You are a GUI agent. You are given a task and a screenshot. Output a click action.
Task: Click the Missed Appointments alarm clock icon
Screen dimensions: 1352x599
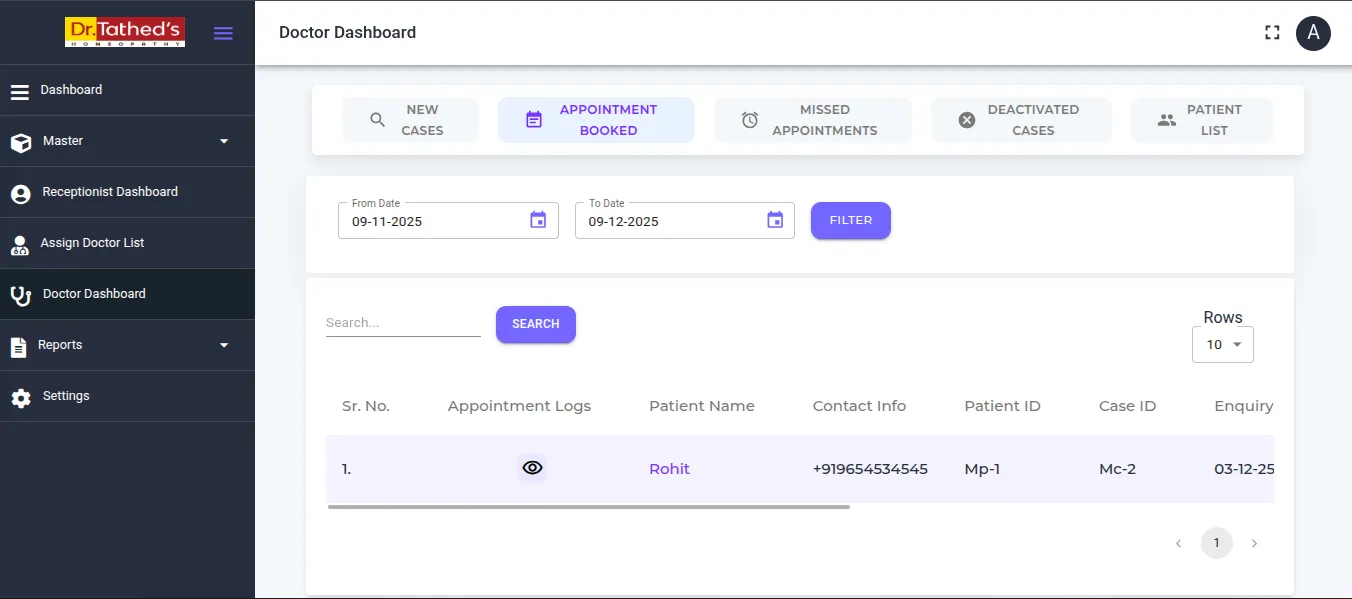pos(749,119)
